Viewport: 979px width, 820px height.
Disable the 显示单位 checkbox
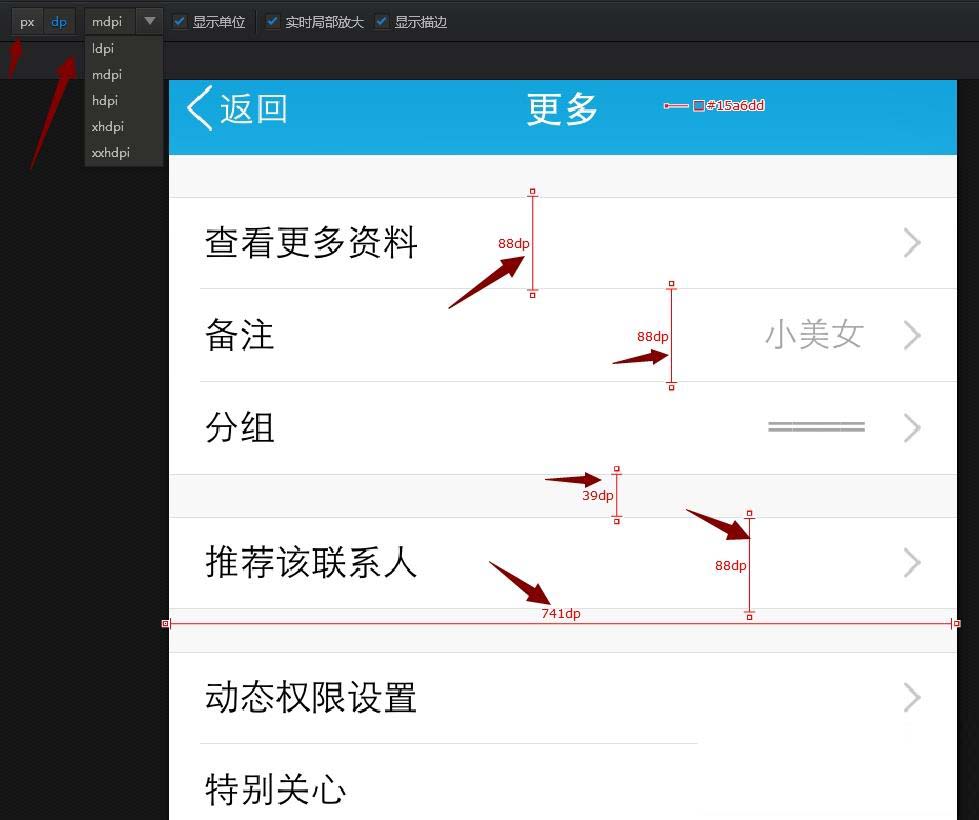click(179, 21)
